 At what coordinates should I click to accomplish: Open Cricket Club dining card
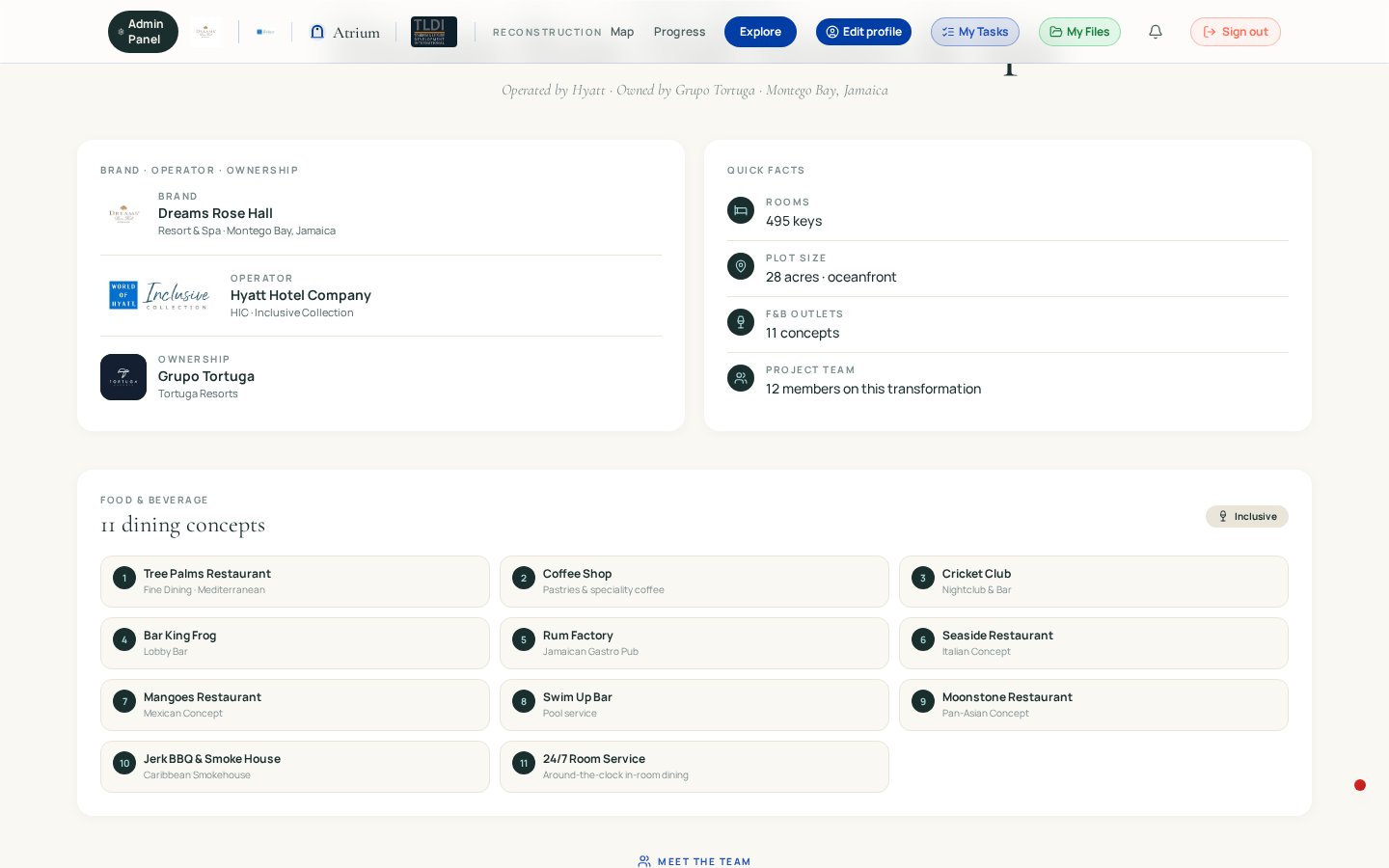[x=1094, y=582]
